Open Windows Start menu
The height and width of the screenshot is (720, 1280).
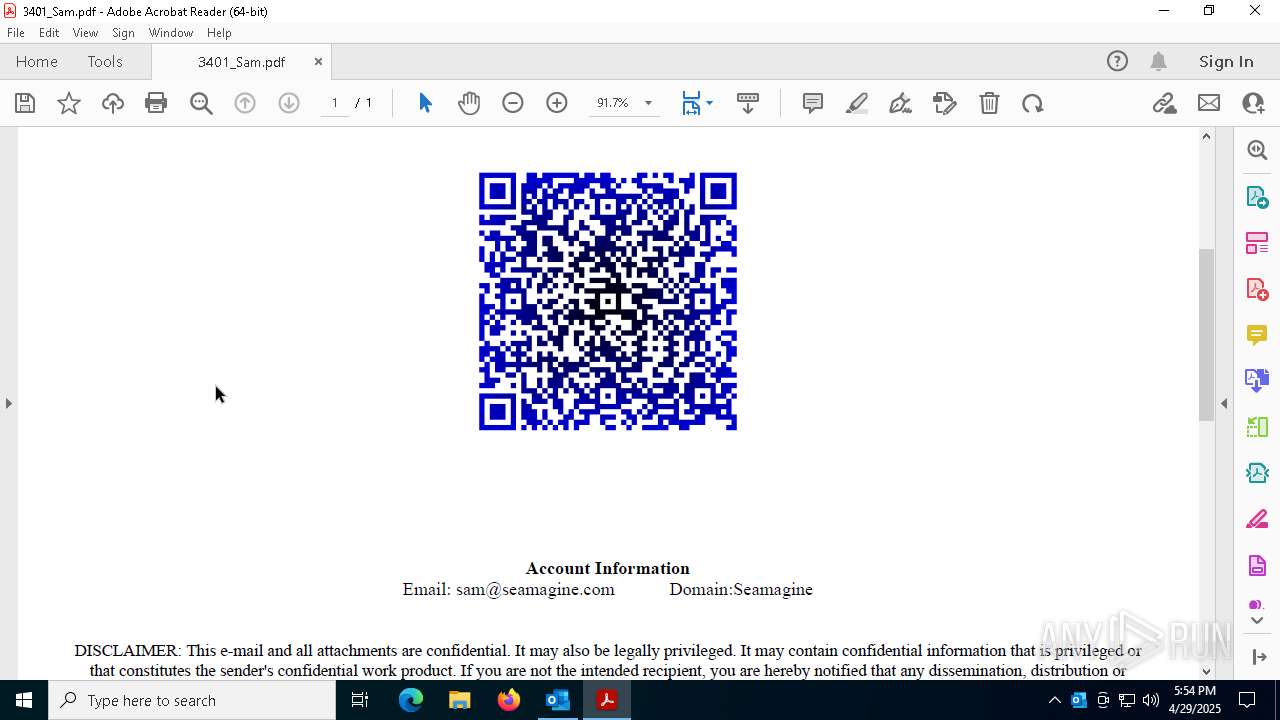tap(24, 700)
